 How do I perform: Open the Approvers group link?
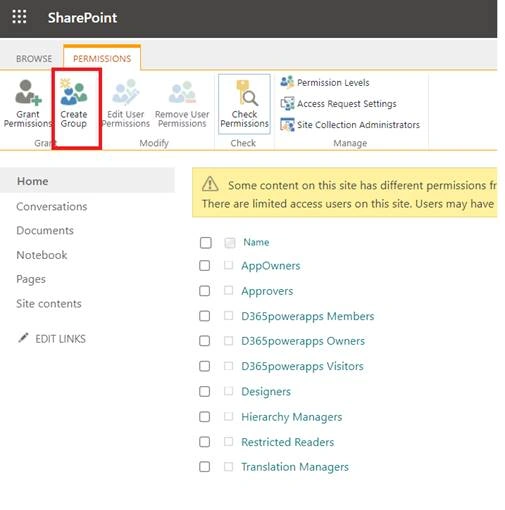[267, 291]
